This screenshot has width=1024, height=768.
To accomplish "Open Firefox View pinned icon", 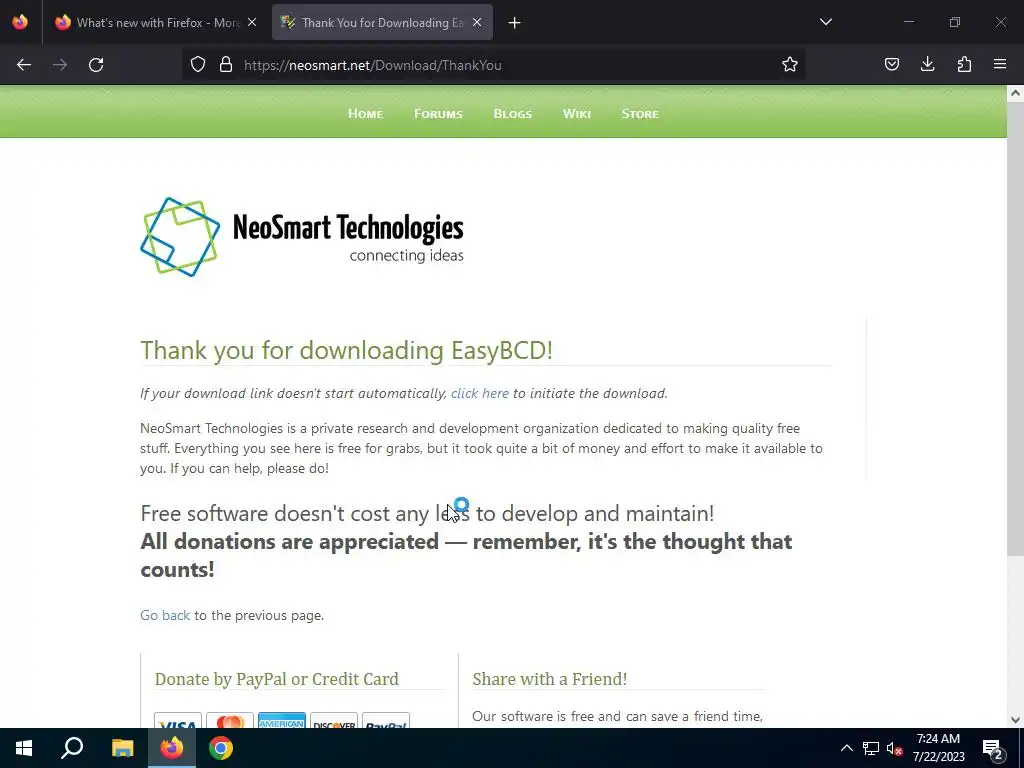I will click(20, 22).
